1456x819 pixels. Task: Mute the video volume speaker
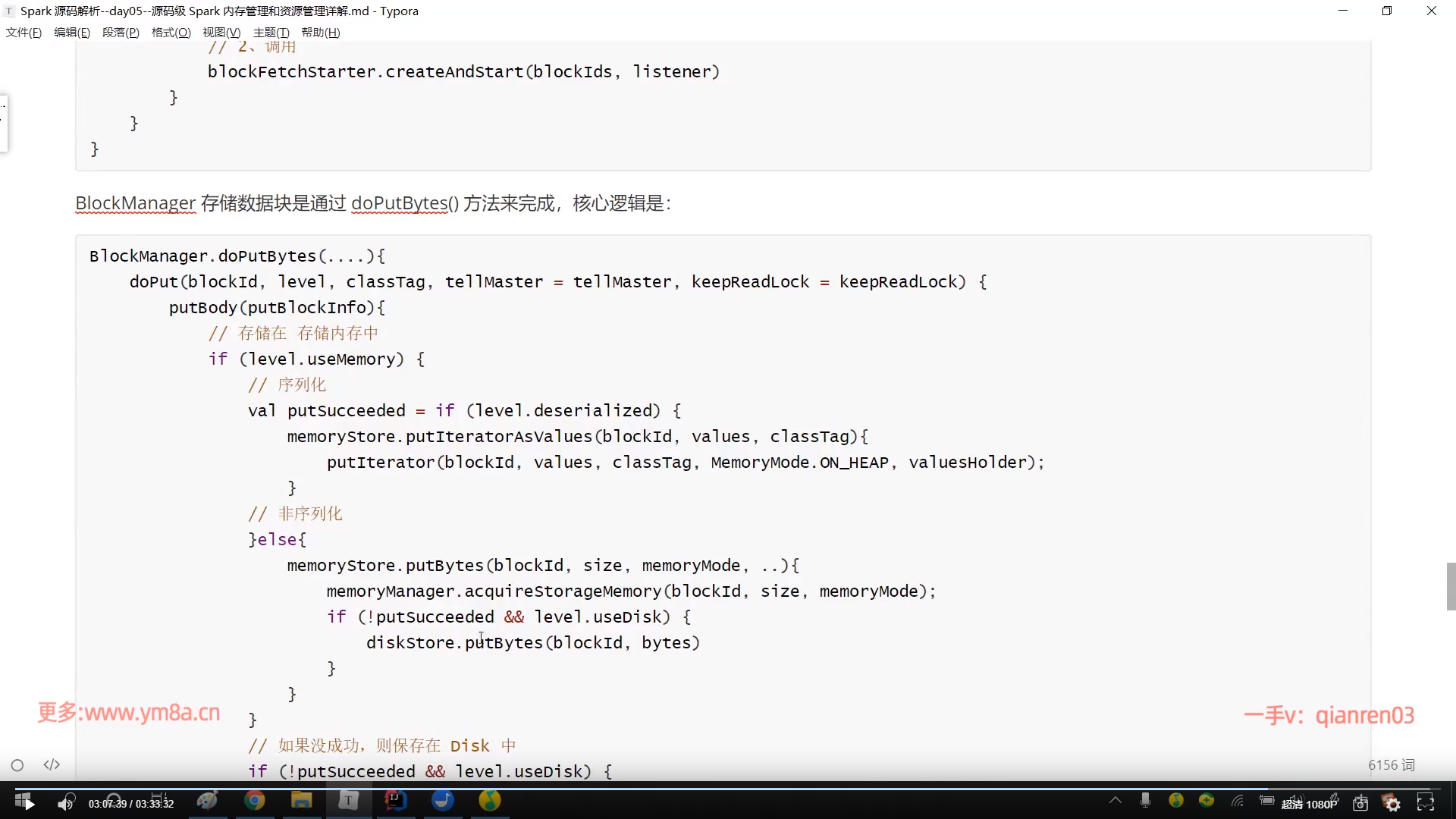click(x=66, y=803)
